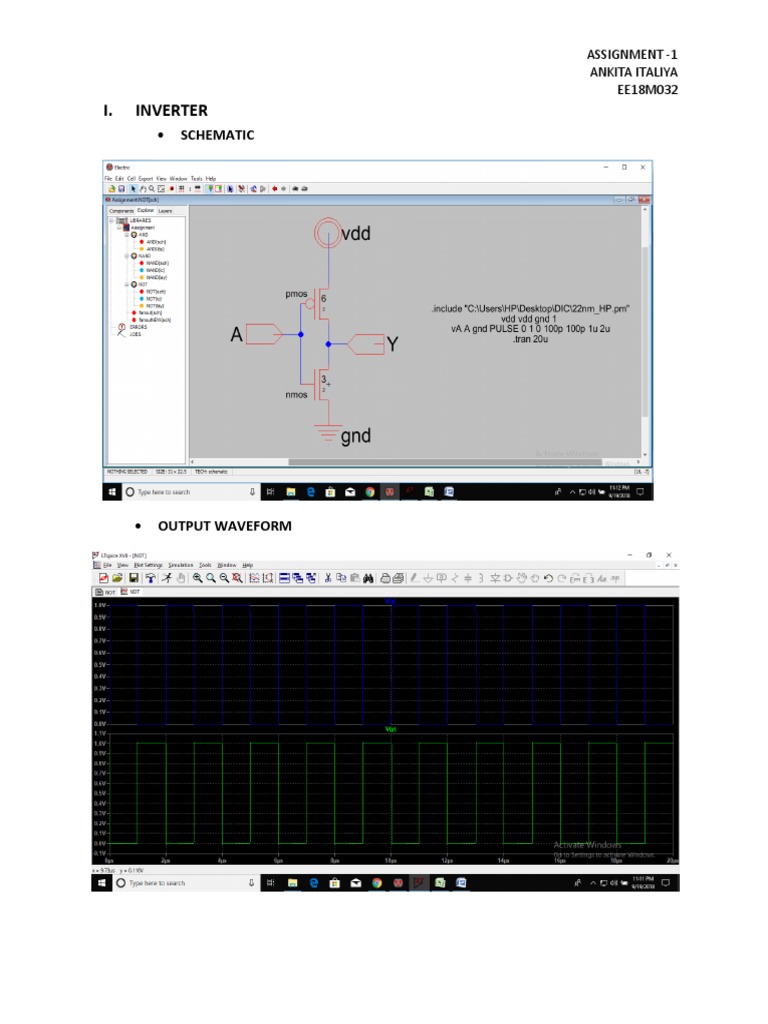The width and height of the screenshot is (768, 1024).
Task: Click LTspice undo arrow icon
Action: coord(548,578)
